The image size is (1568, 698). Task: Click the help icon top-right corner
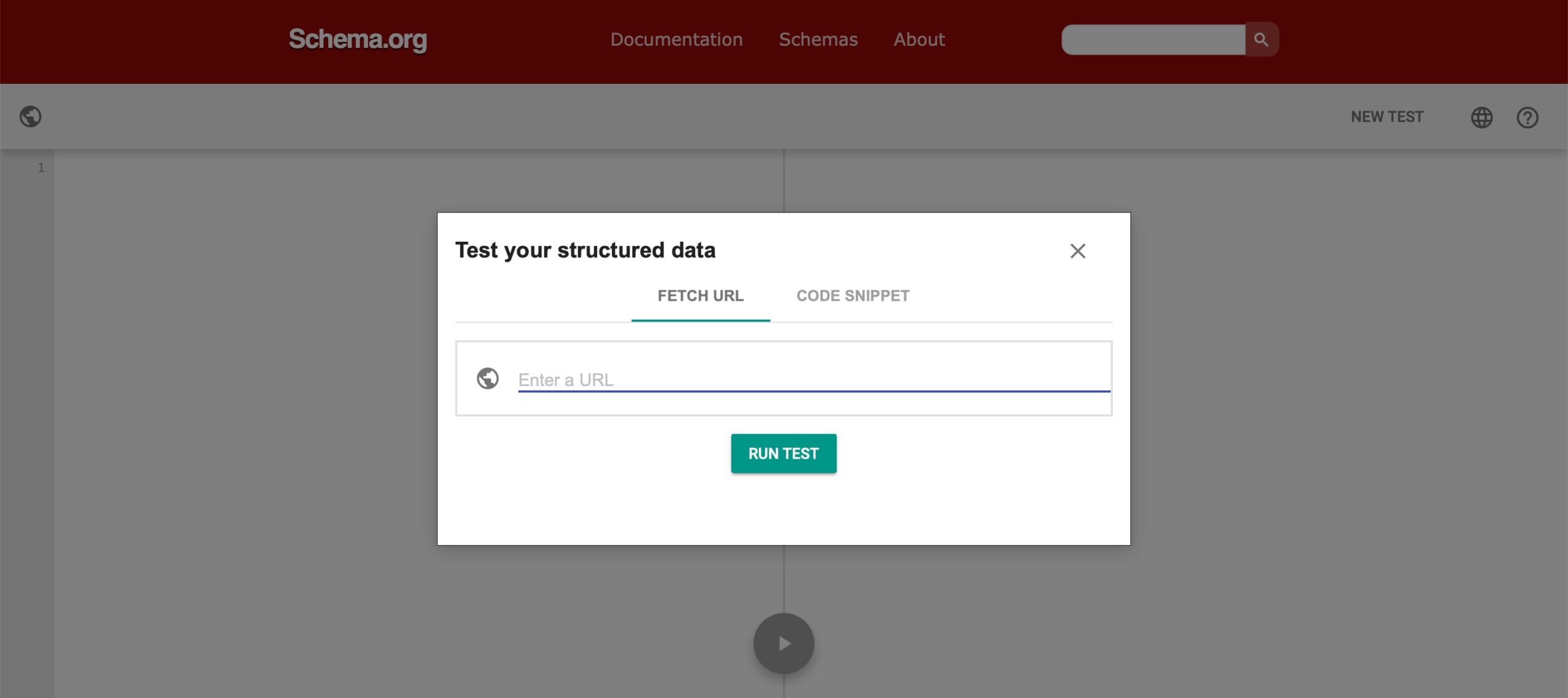[x=1528, y=117]
